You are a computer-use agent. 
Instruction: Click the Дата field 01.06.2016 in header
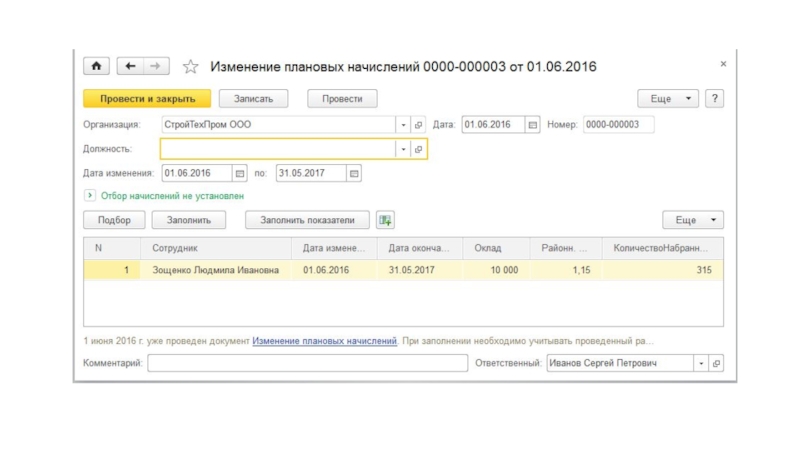click(x=493, y=124)
